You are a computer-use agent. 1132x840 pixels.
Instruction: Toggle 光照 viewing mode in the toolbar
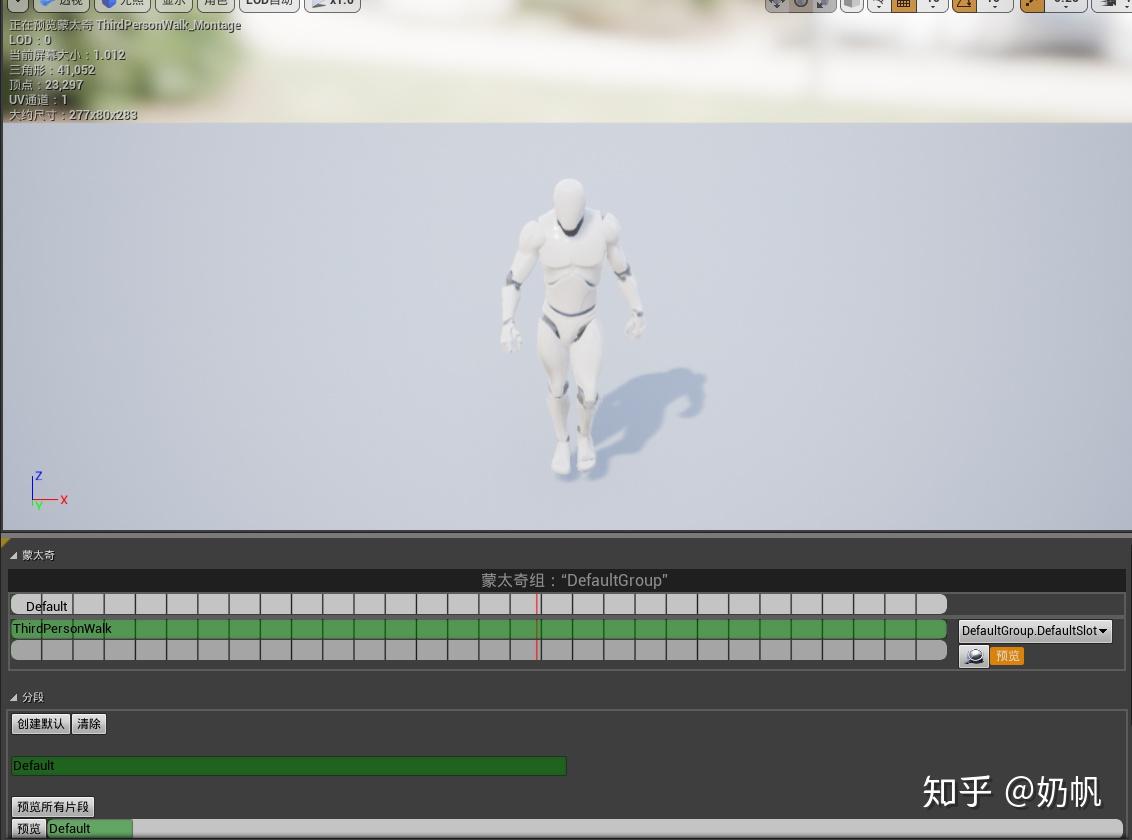[122, 3]
